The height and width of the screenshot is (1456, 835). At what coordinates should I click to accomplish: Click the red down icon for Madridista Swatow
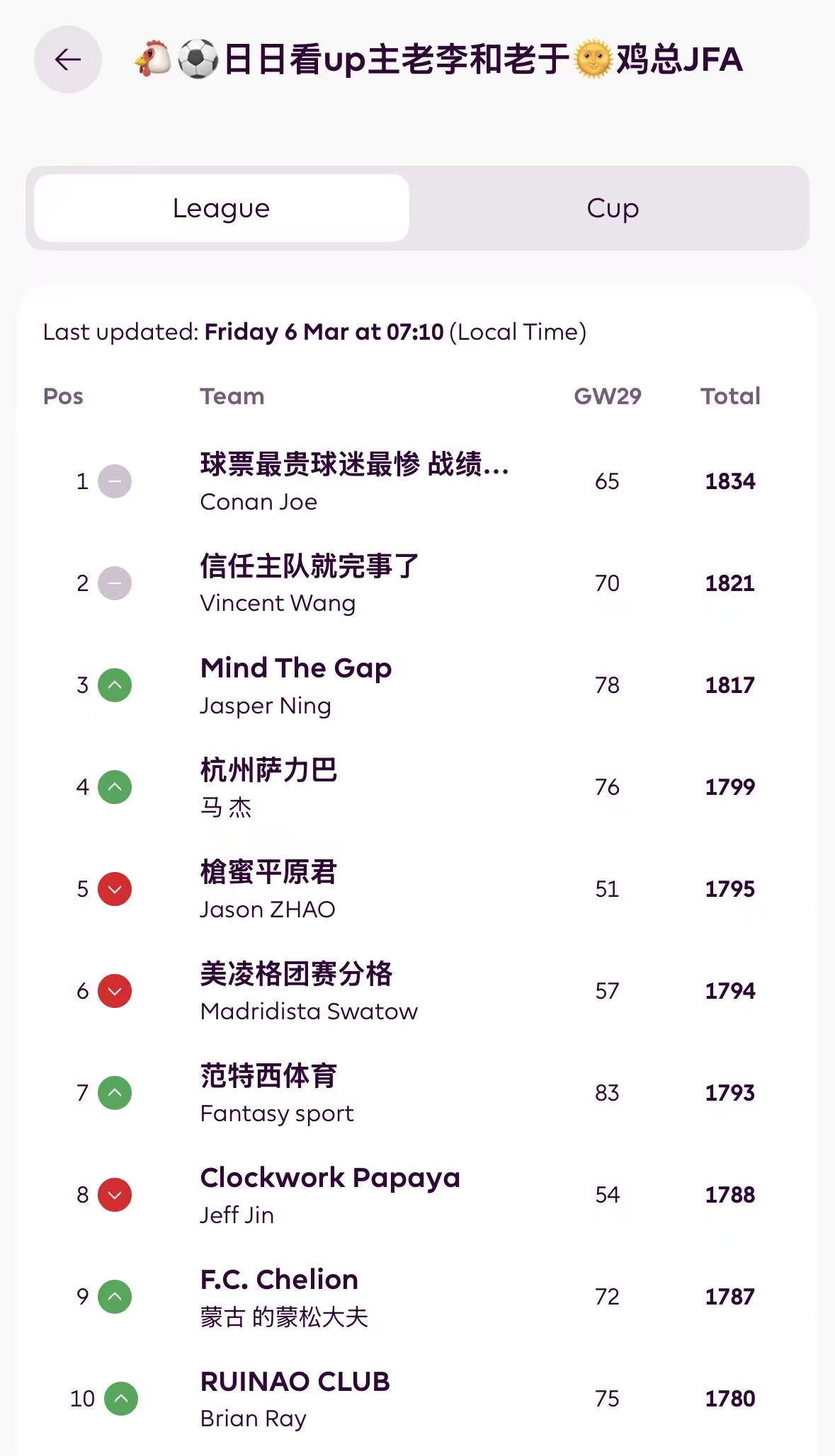click(x=115, y=991)
